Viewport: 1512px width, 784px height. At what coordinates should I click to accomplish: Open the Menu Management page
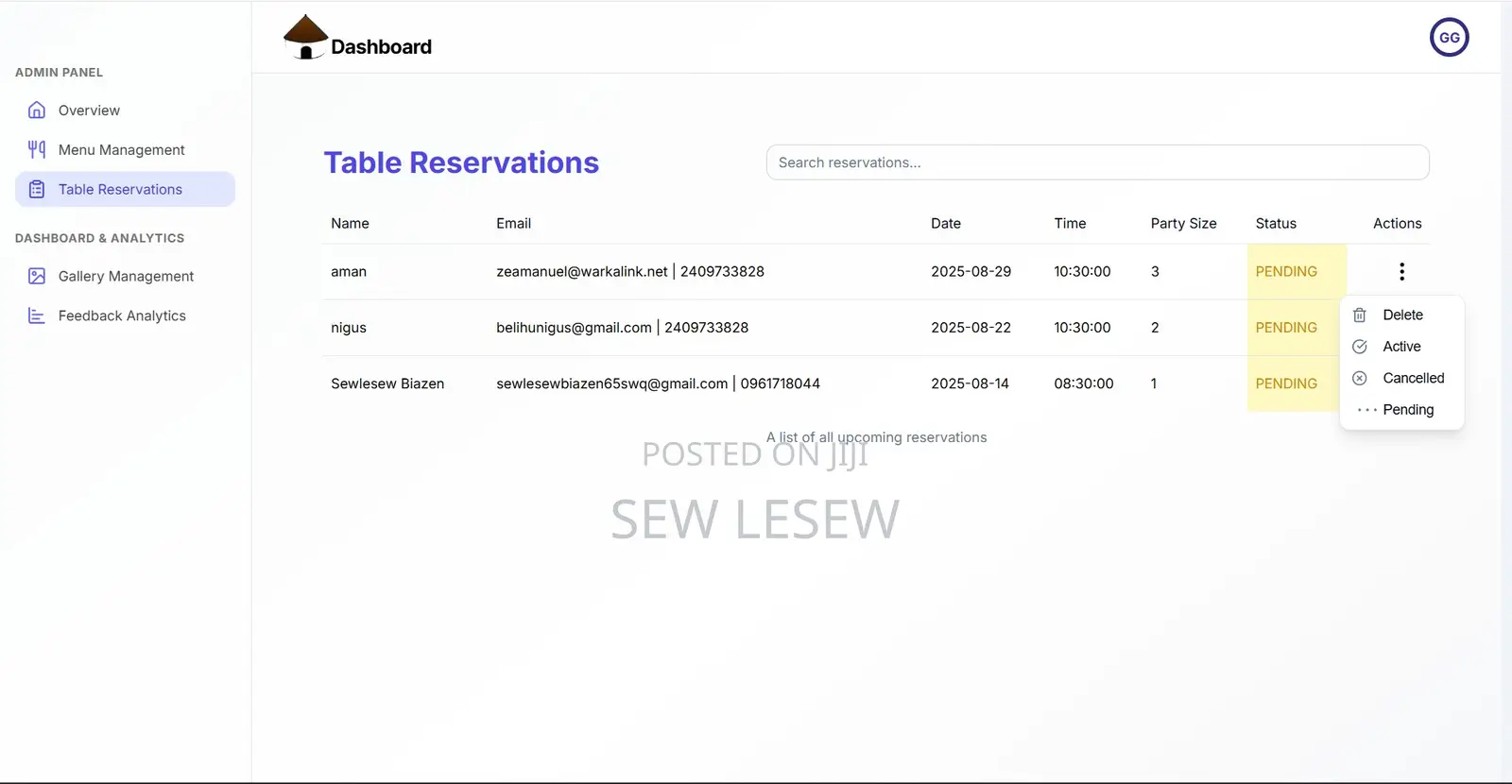(x=121, y=150)
